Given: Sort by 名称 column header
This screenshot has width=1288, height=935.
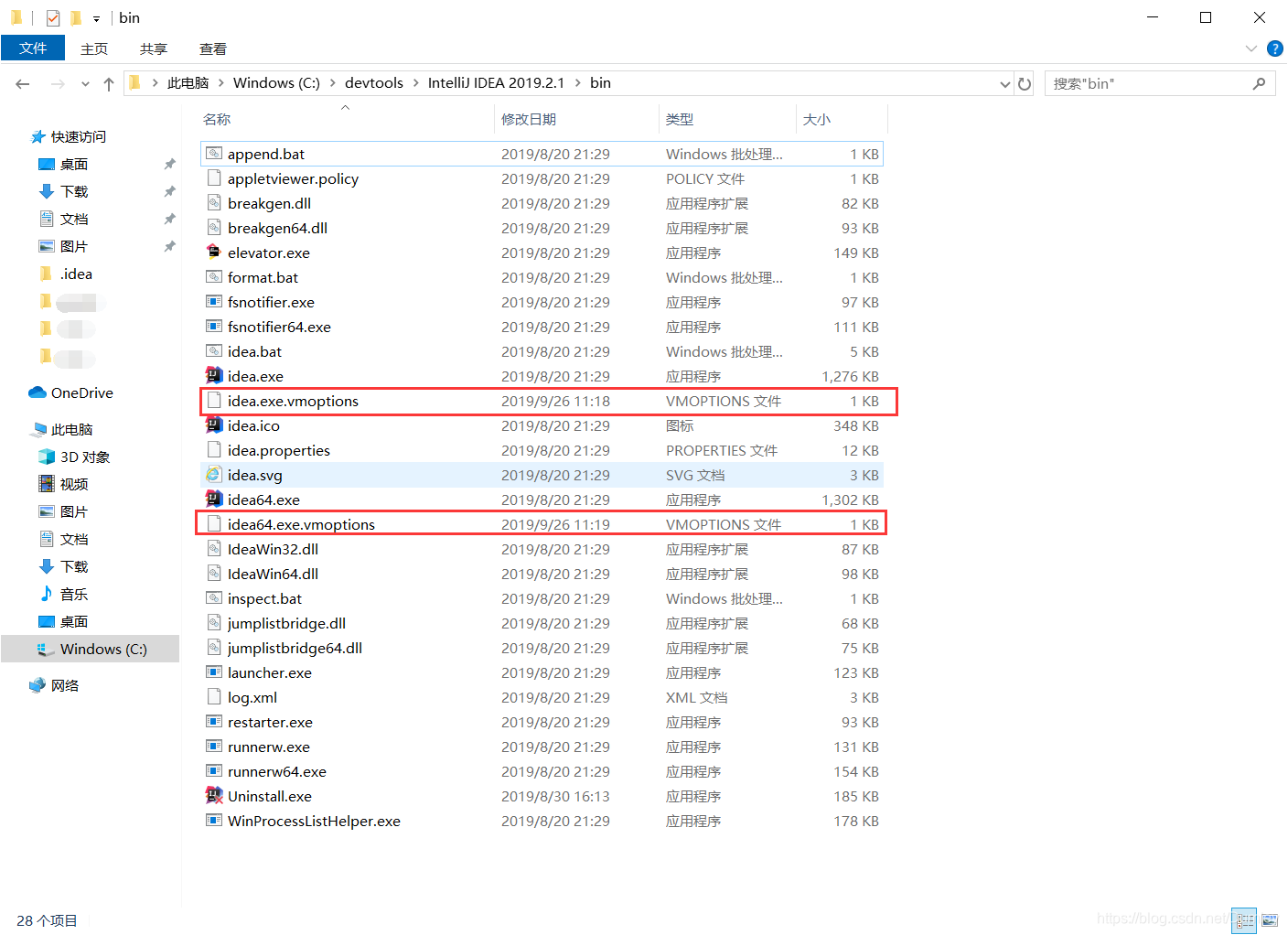Looking at the screenshot, I should 218,120.
